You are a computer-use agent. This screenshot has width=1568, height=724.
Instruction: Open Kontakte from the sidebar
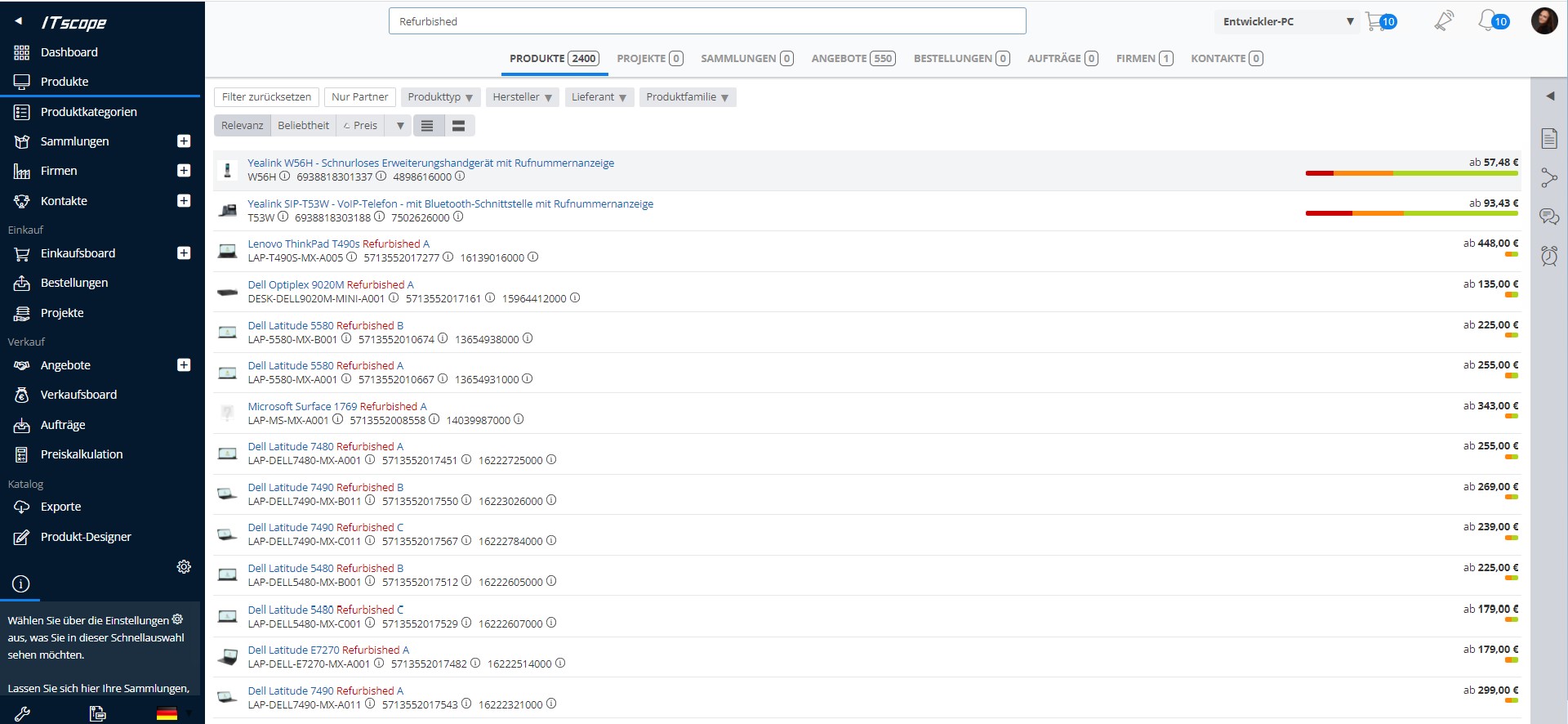click(x=64, y=201)
